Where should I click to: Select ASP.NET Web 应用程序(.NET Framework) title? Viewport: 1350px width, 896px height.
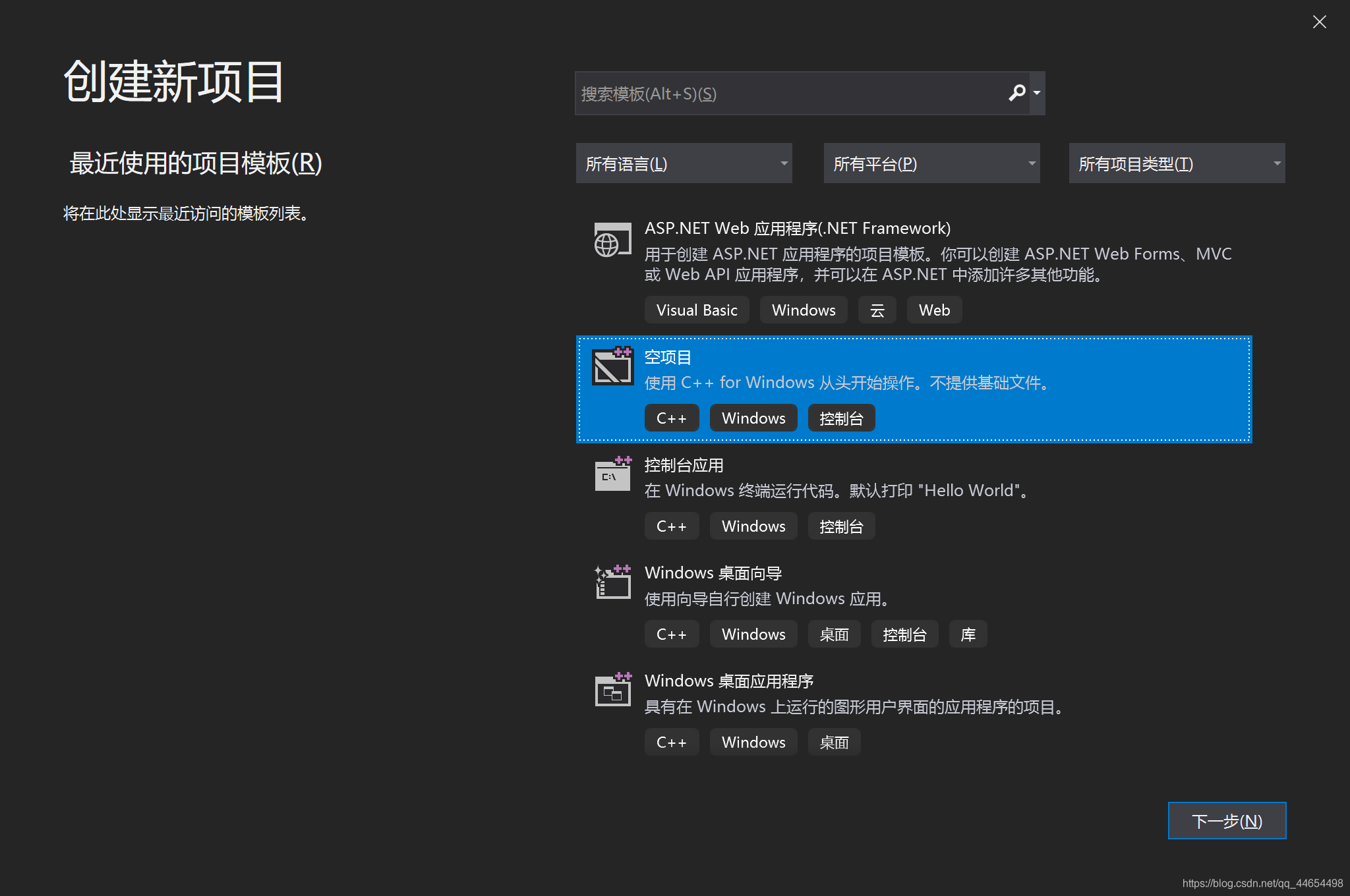click(798, 229)
